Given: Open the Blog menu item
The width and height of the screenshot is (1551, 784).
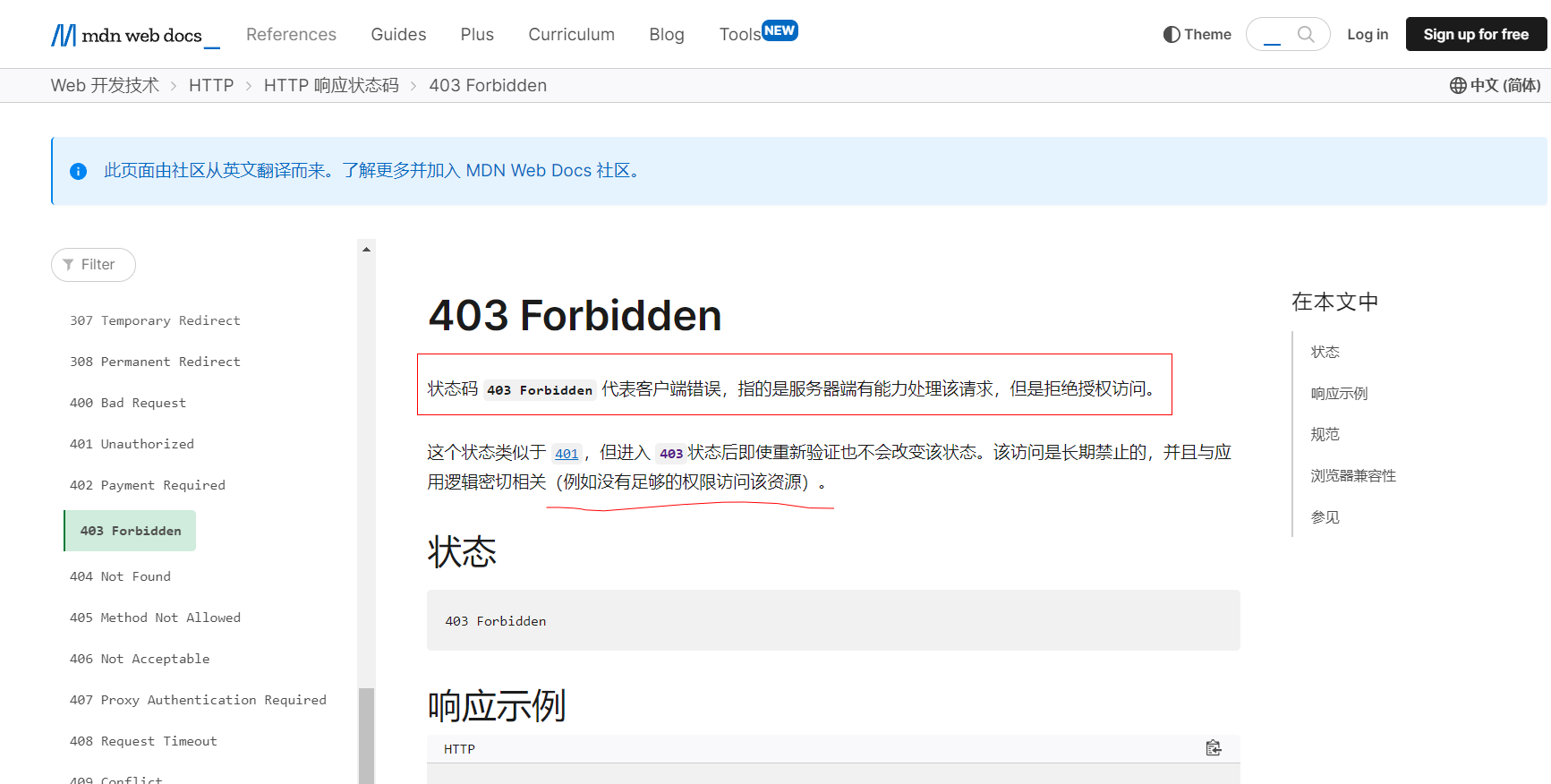Looking at the screenshot, I should pyautogui.click(x=667, y=34).
